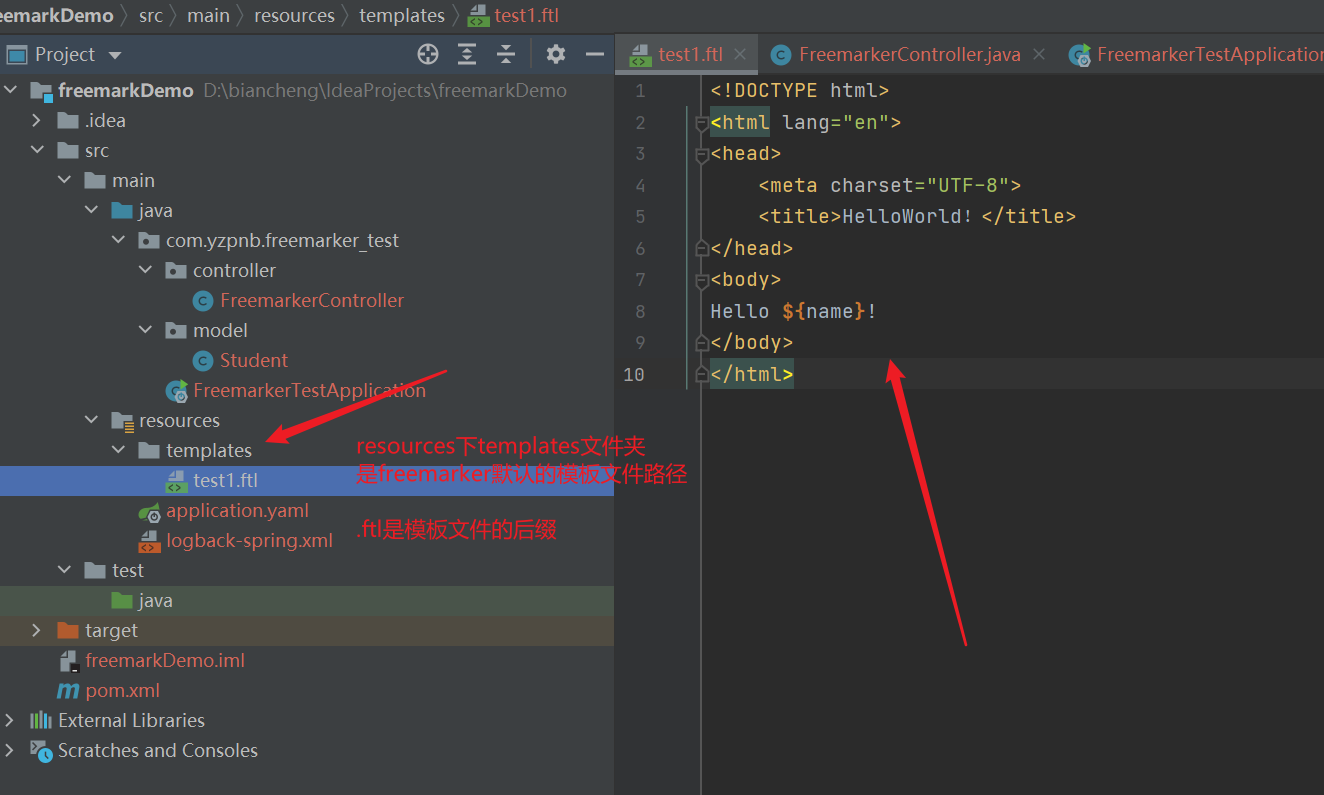This screenshot has width=1324, height=795.
Task: Select FreemarkerController class in tree
Action: click(x=312, y=300)
